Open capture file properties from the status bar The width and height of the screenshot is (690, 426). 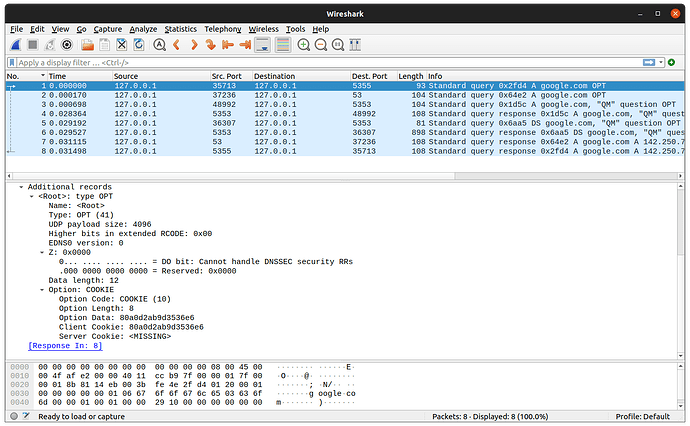pos(26,416)
